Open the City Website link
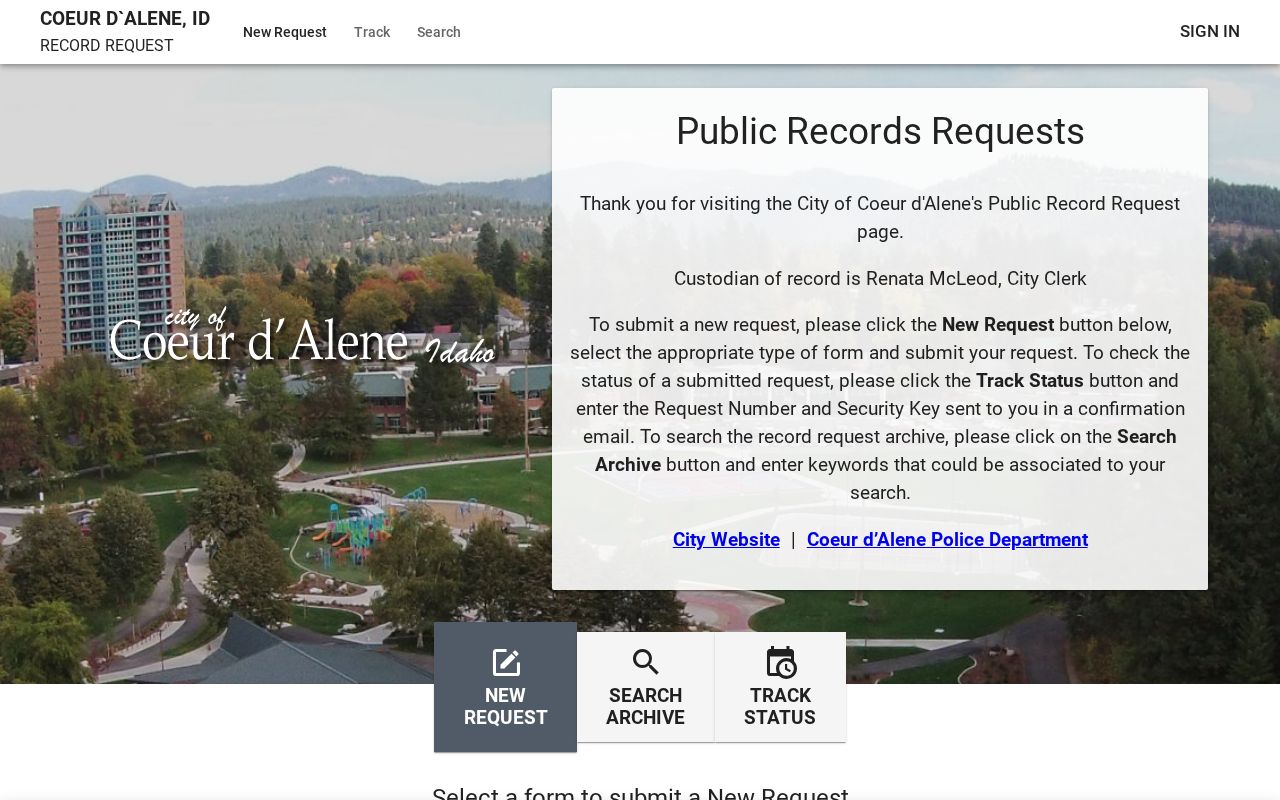 726,540
